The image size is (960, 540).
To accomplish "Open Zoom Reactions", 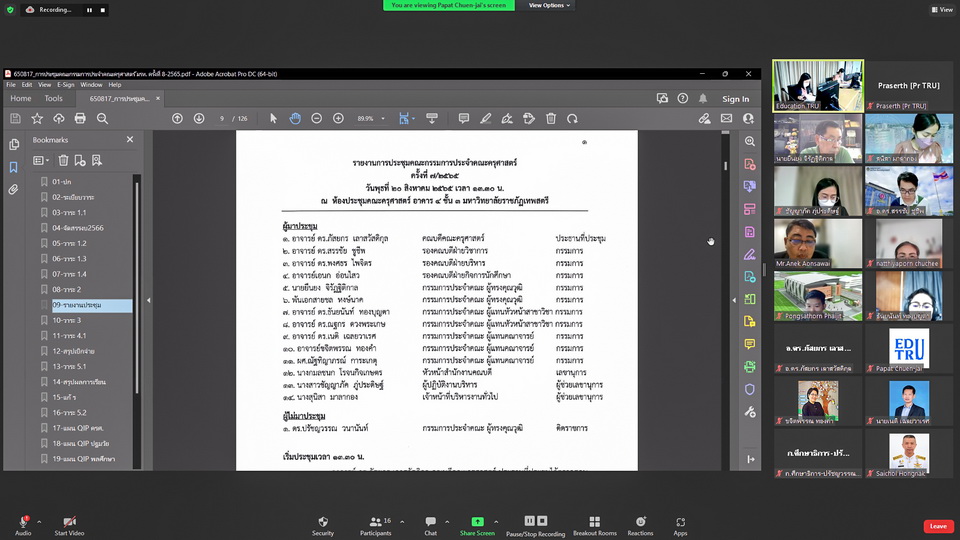I will 640,525.
